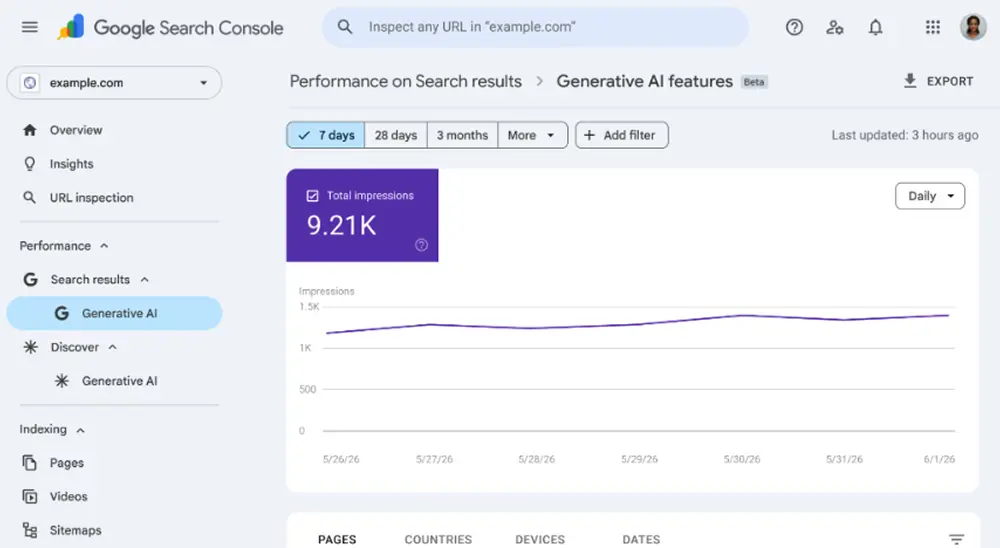The height and width of the screenshot is (548, 1000).
Task: Open the Daily granularity dropdown
Action: coord(930,196)
